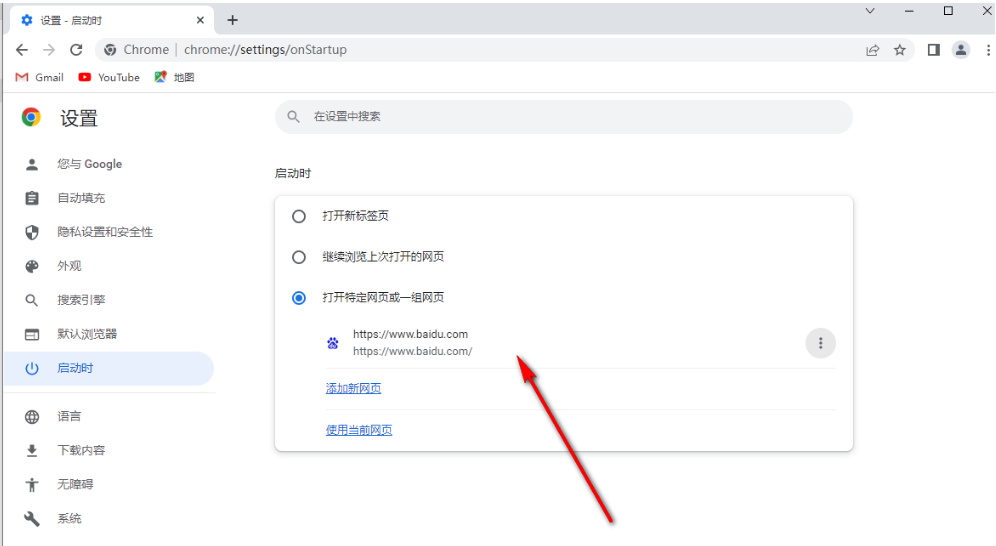This screenshot has height=546, width=996.
Task: Open the Chrome three-dot menu
Action: point(988,50)
